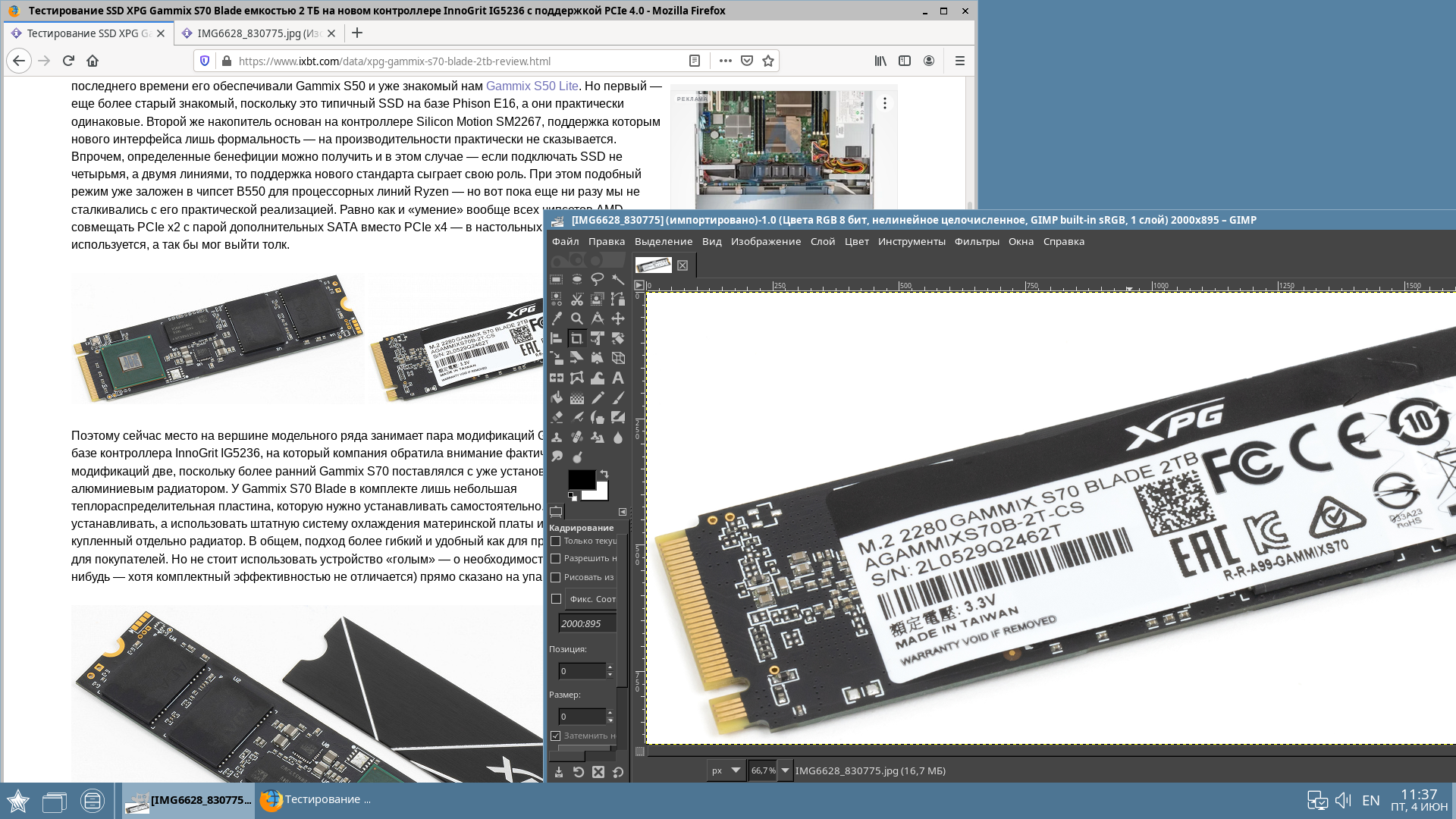Switch to IMG6628_830775.jpg Firefox tab

[259, 33]
